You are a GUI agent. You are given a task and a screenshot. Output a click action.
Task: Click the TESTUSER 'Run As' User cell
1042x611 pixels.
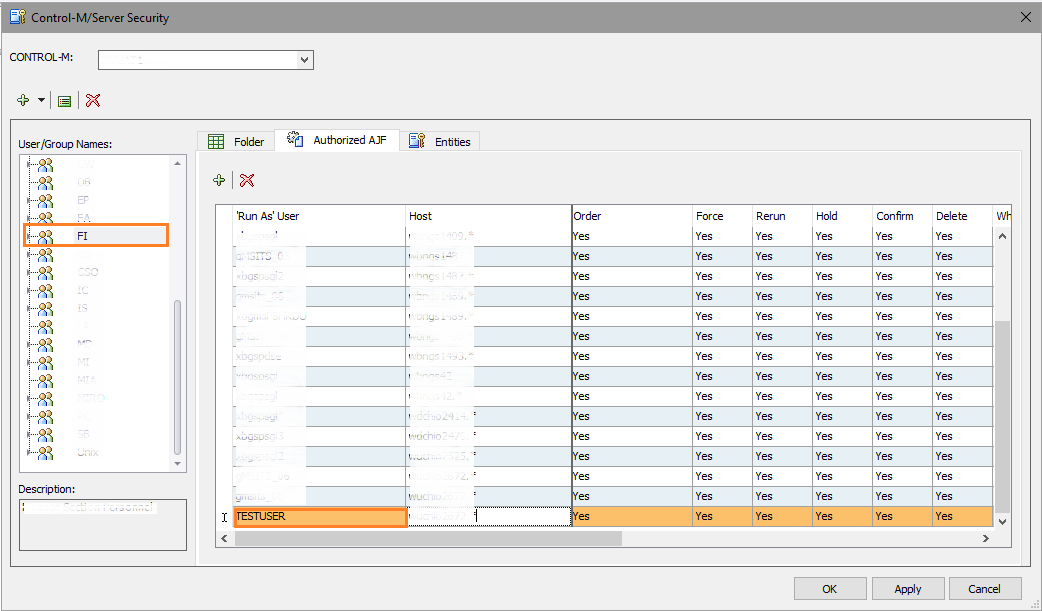click(319, 517)
